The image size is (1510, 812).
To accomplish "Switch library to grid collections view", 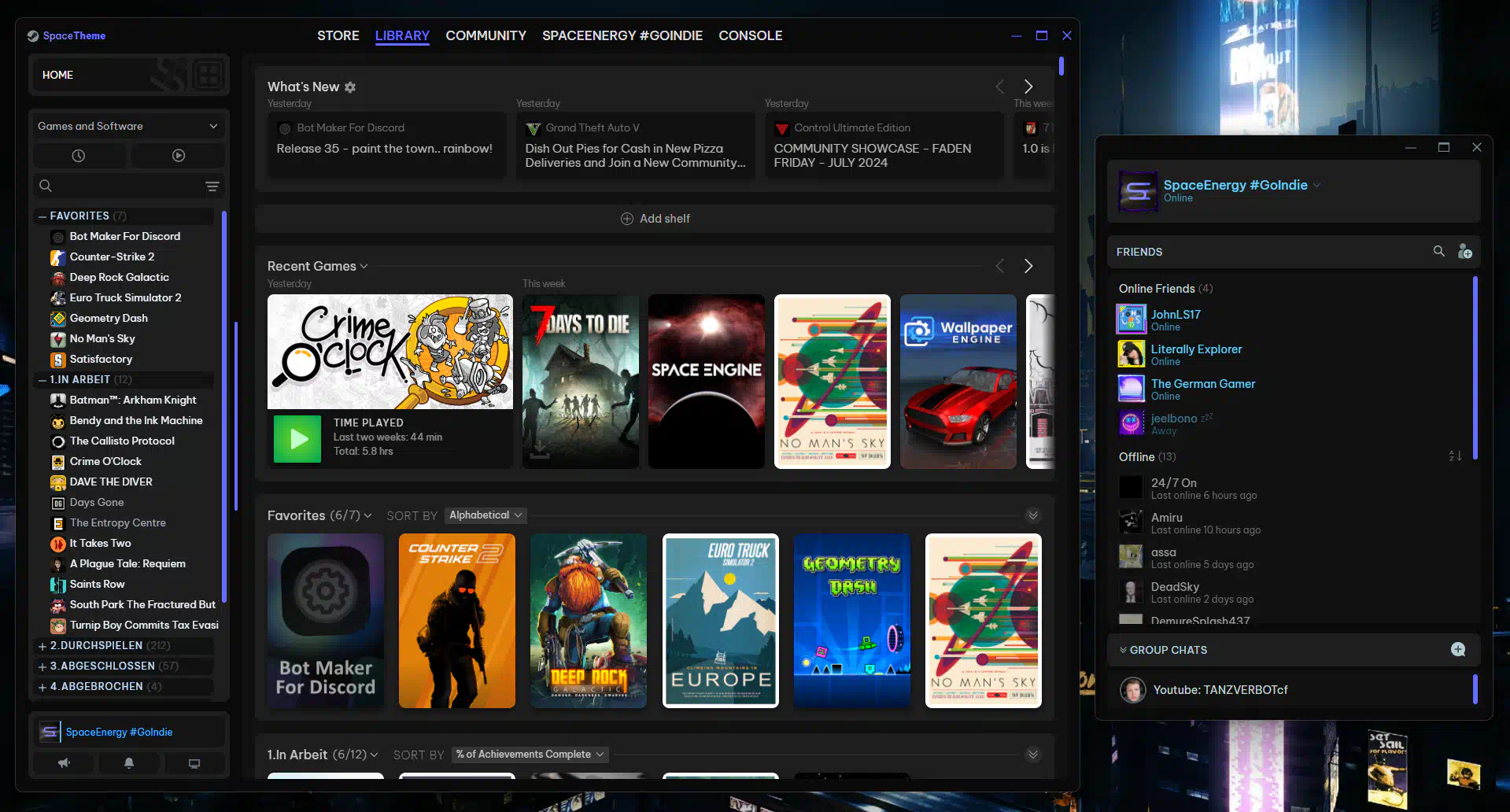I will pos(209,76).
